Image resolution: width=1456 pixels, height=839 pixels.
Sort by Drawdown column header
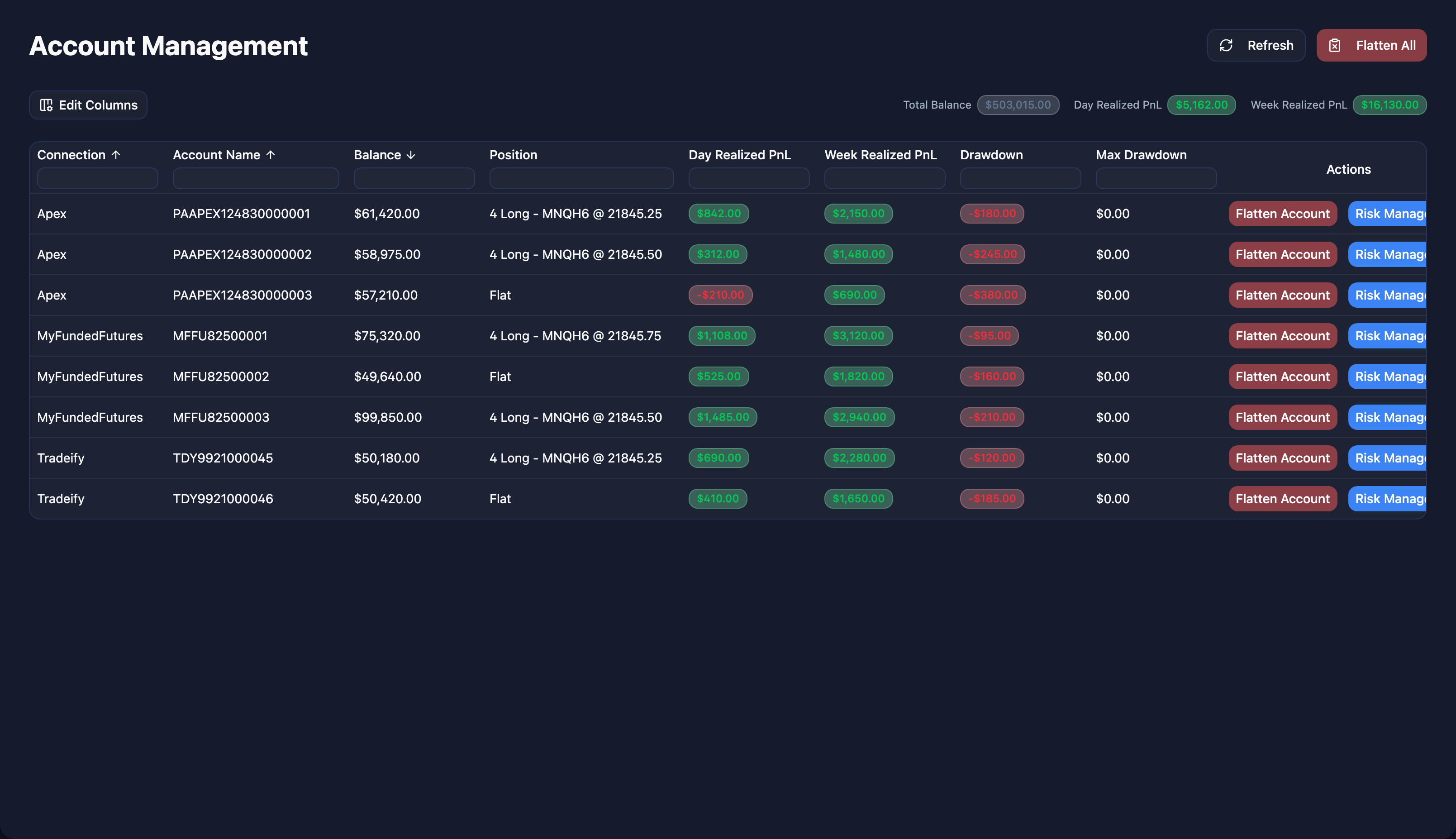point(991,155)
